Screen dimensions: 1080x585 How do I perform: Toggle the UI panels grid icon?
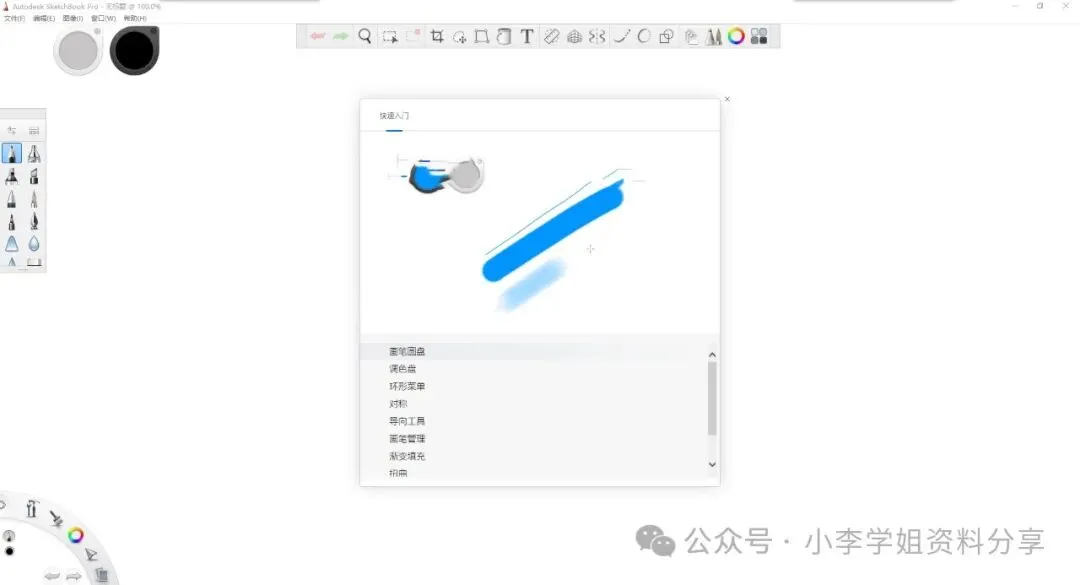pyautogui.click(x=759, y=37)
